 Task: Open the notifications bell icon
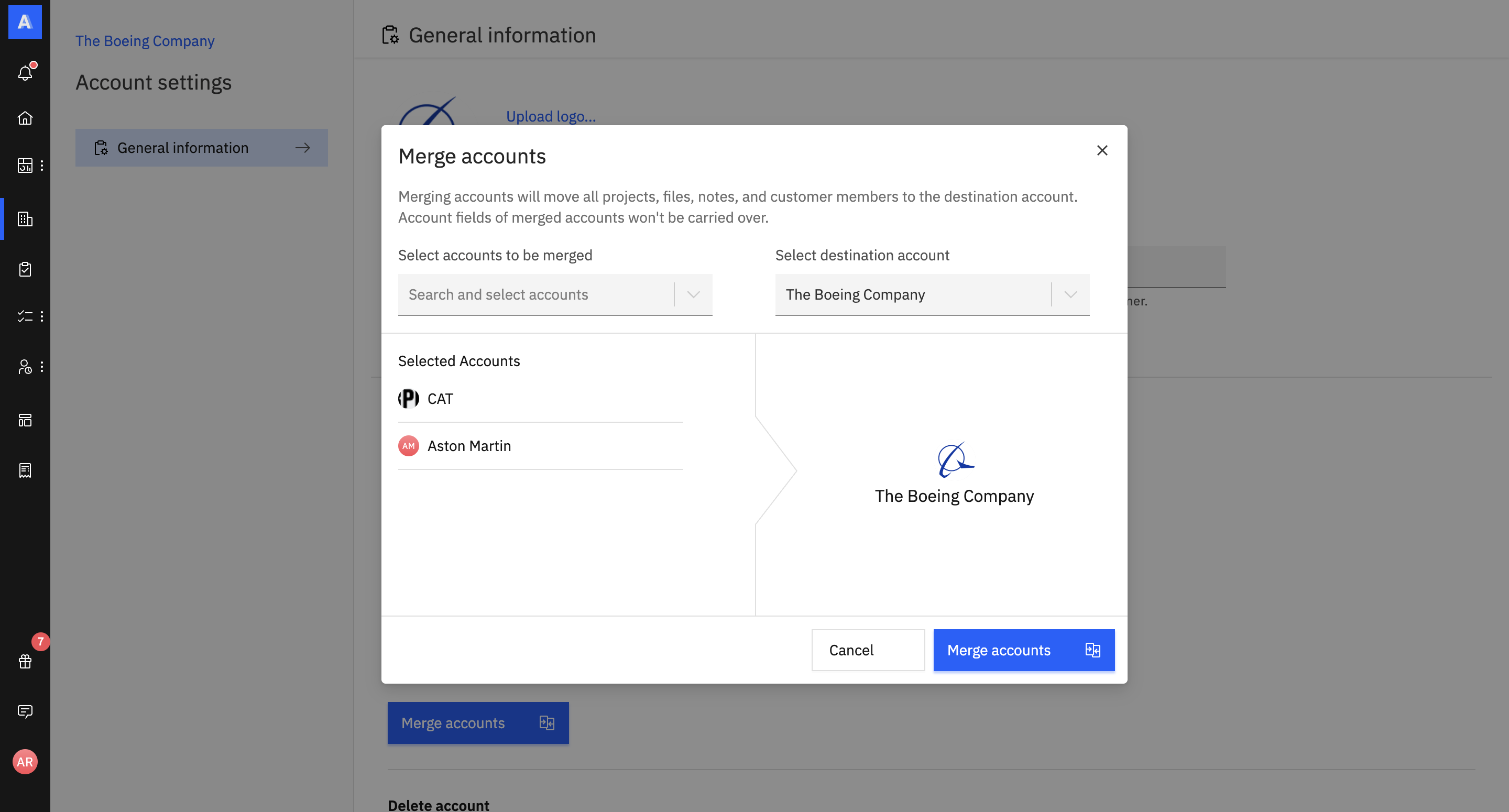coord(25,73)
